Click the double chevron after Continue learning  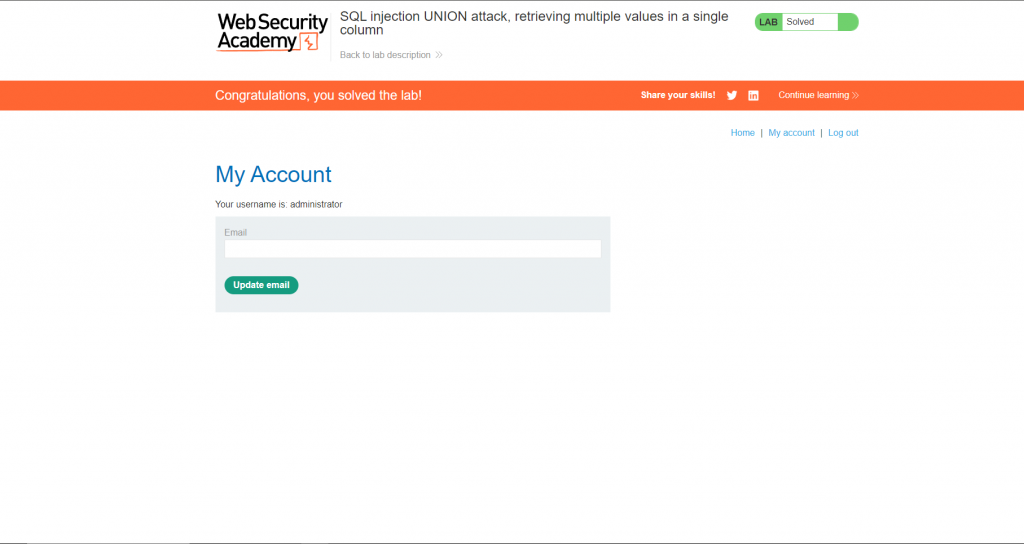[x=855, y=95]
